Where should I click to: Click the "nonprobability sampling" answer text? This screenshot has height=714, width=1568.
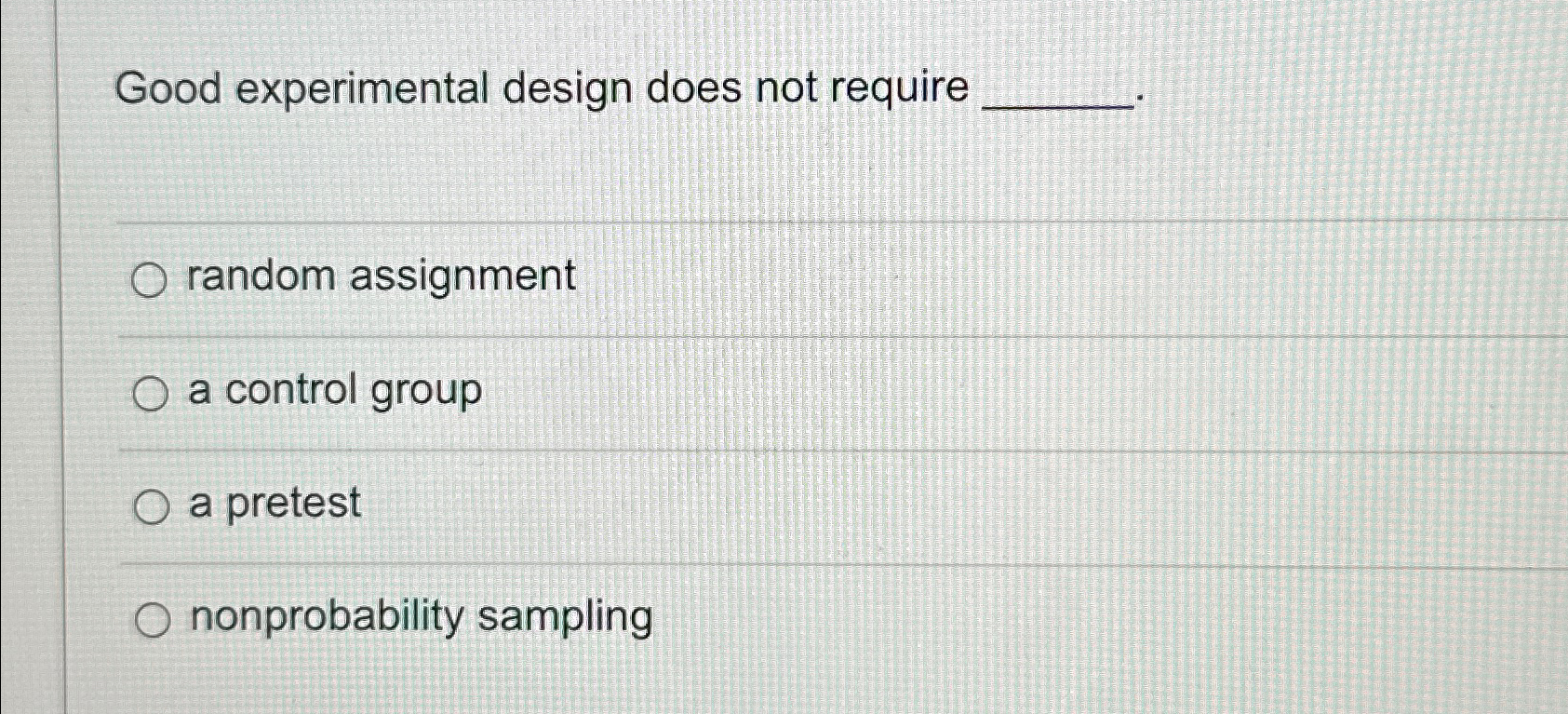point(419,616)
